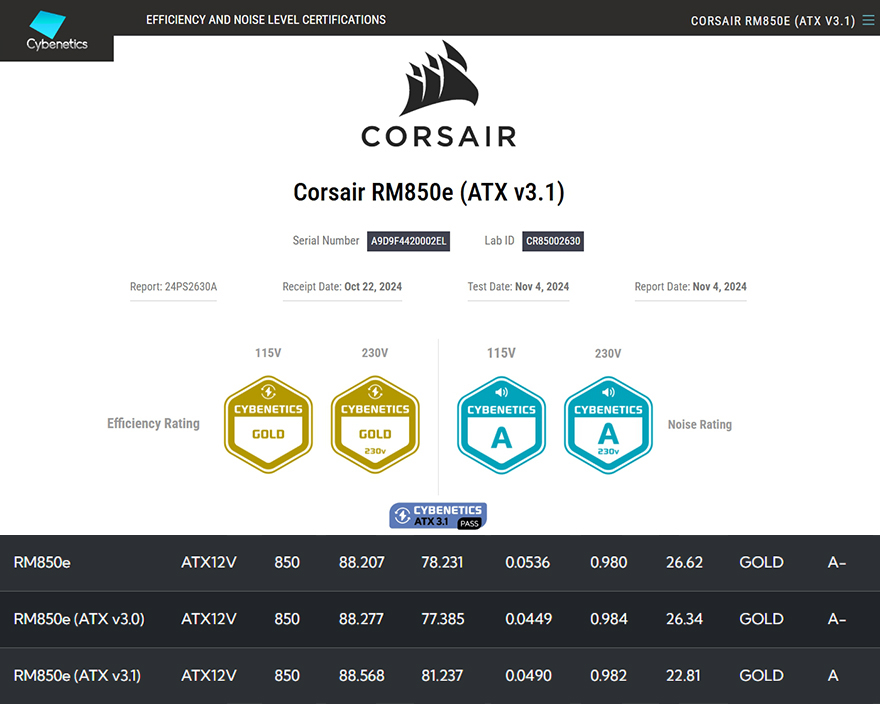Click Receipt Date: Oct 22, 2024
The image size is (880, 704).
click(x=342, y=286)
